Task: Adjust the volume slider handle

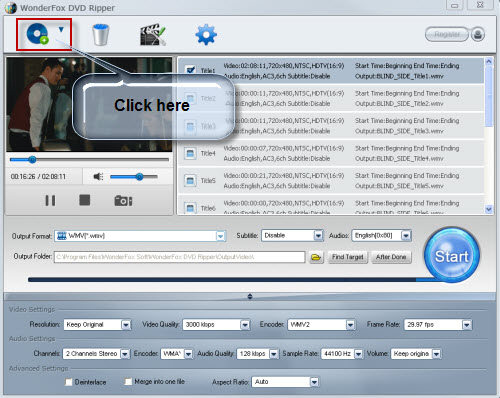Action: pos(139,177)
